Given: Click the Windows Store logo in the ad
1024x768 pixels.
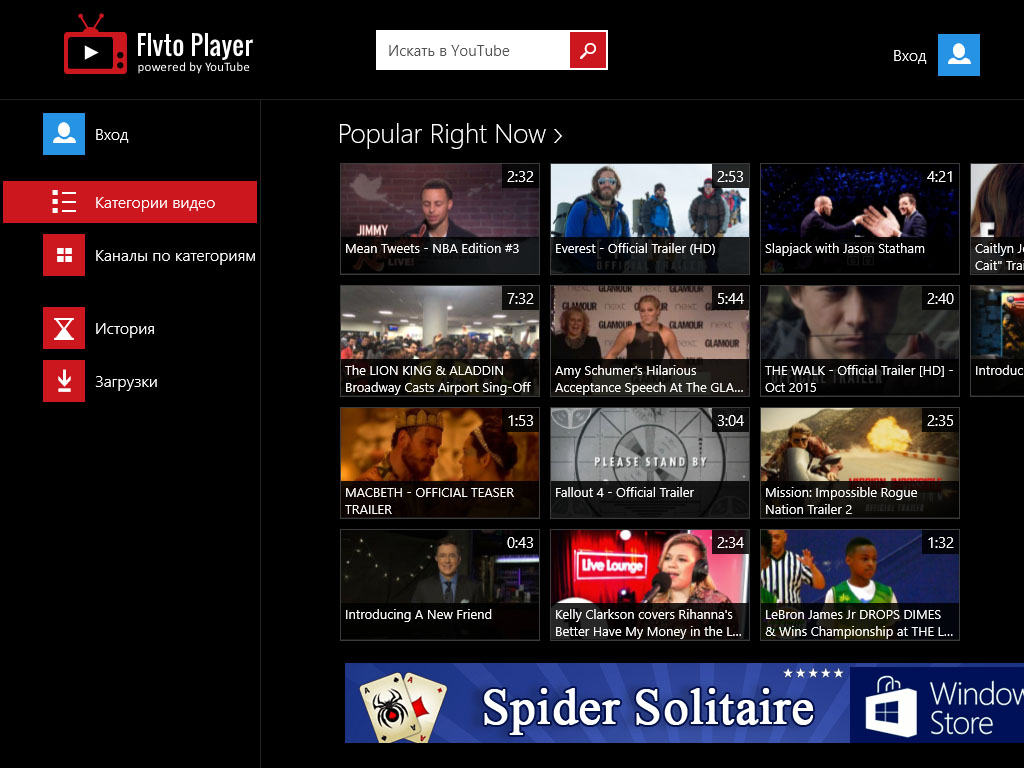Looking at the screenshot, I should click(891, 707).
